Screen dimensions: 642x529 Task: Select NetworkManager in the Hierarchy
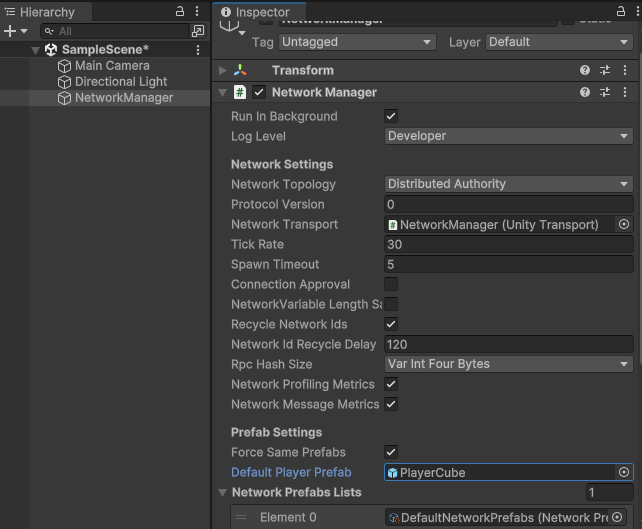[123, 98]
